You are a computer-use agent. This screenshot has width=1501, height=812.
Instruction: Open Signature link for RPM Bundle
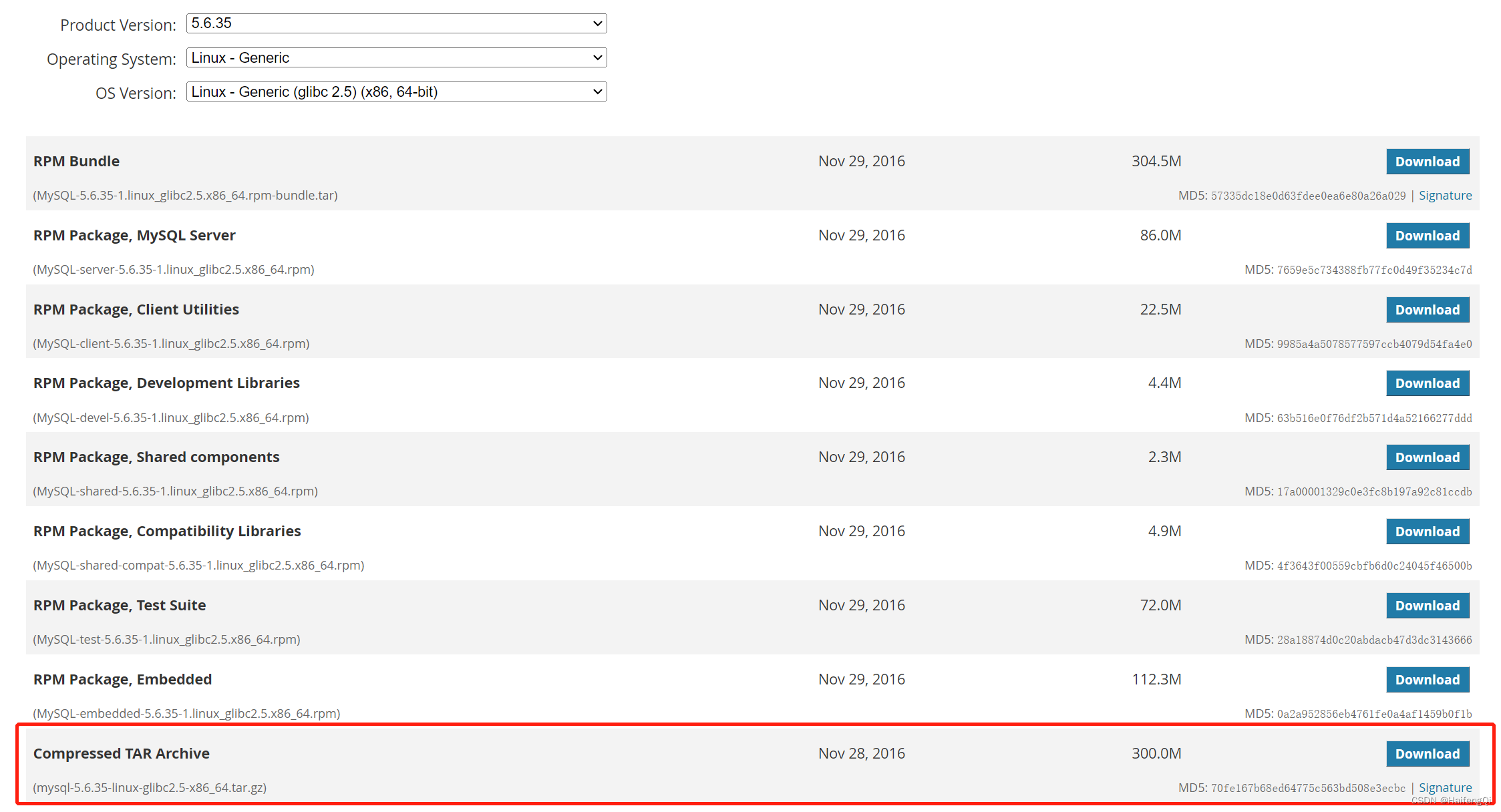tap(1445, 196)
